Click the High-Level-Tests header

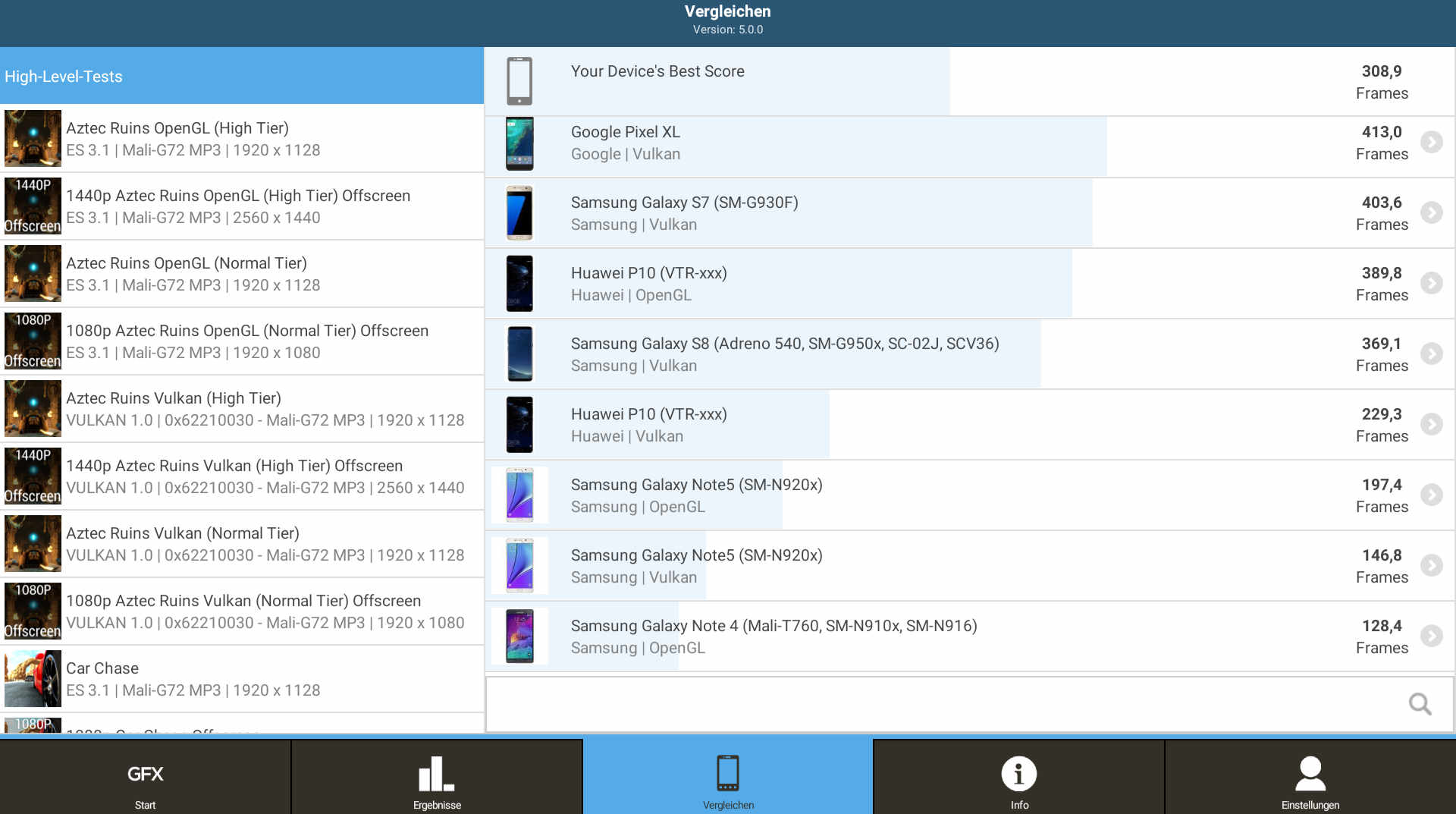(242, 76)
